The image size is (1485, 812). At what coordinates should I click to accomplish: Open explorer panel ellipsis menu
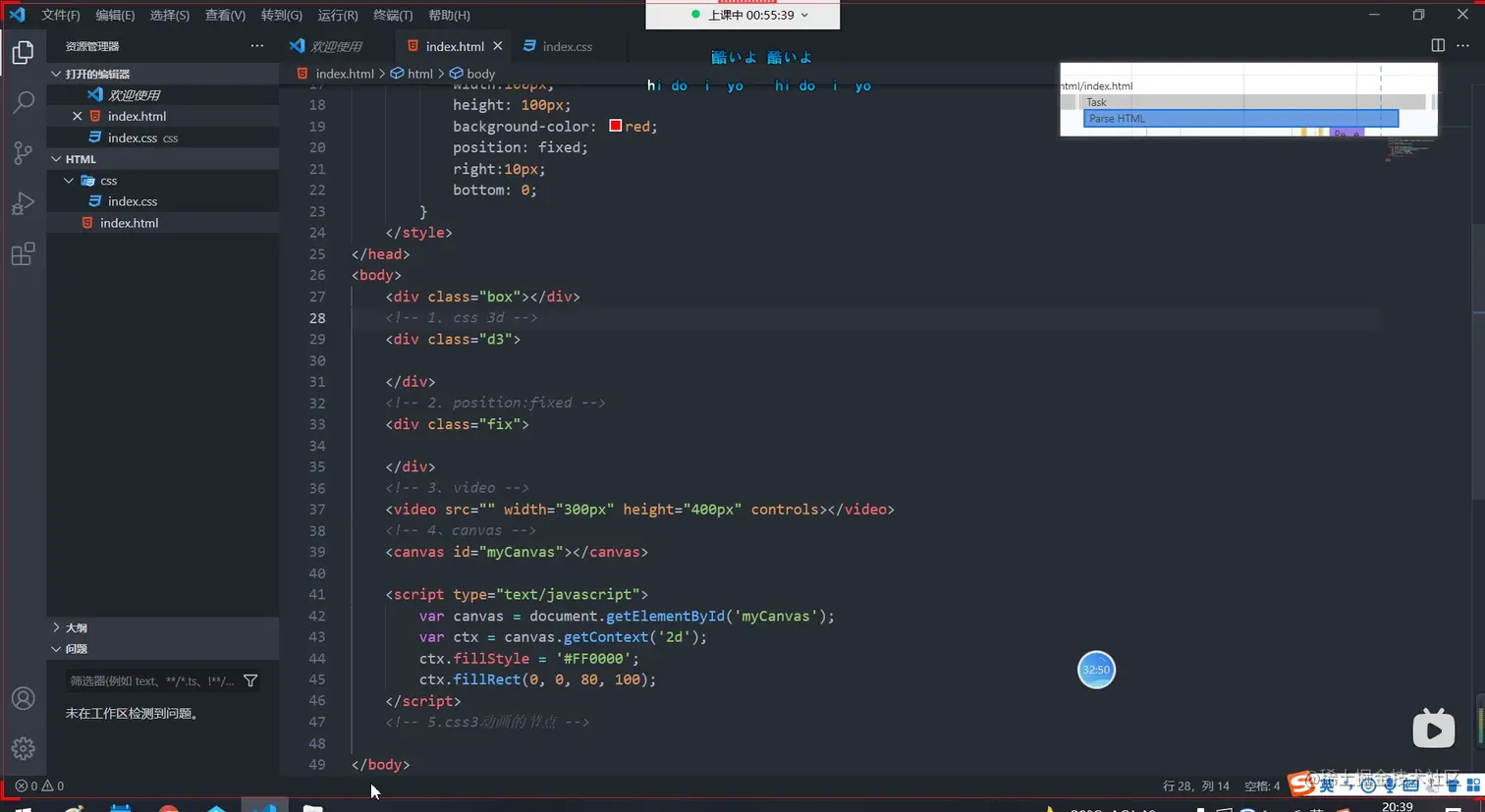tap(257, 45)
